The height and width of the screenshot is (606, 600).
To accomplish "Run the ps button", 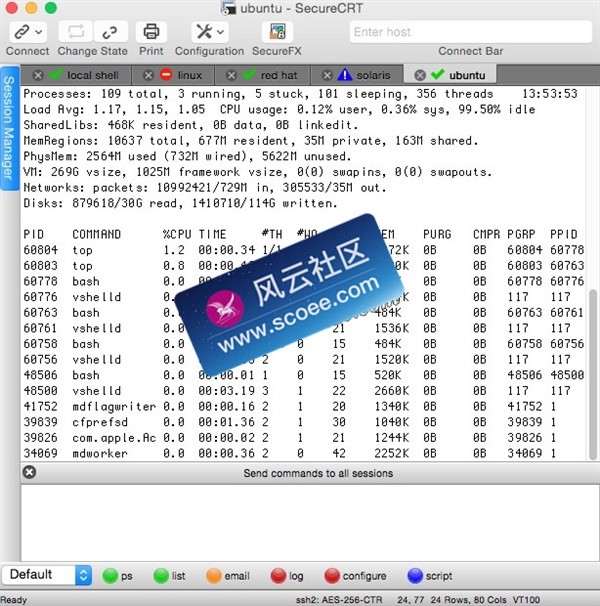I will pyautogui.click(x=118, y=576).
